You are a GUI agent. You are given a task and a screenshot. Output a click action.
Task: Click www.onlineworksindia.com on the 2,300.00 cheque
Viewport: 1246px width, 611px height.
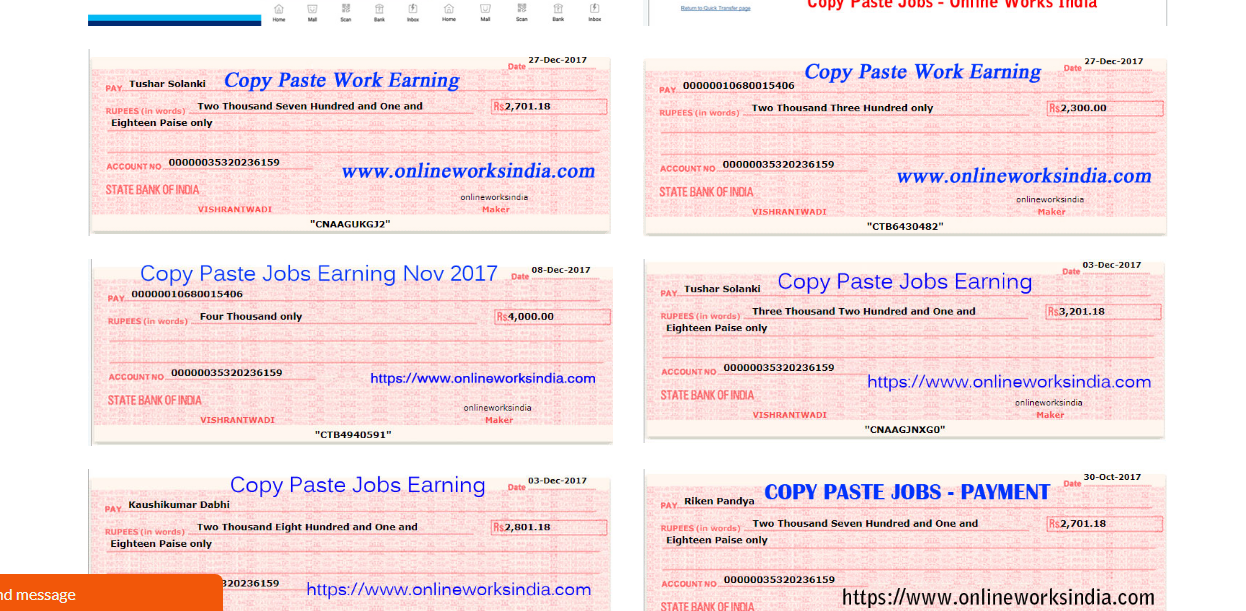coord(1024,176)
